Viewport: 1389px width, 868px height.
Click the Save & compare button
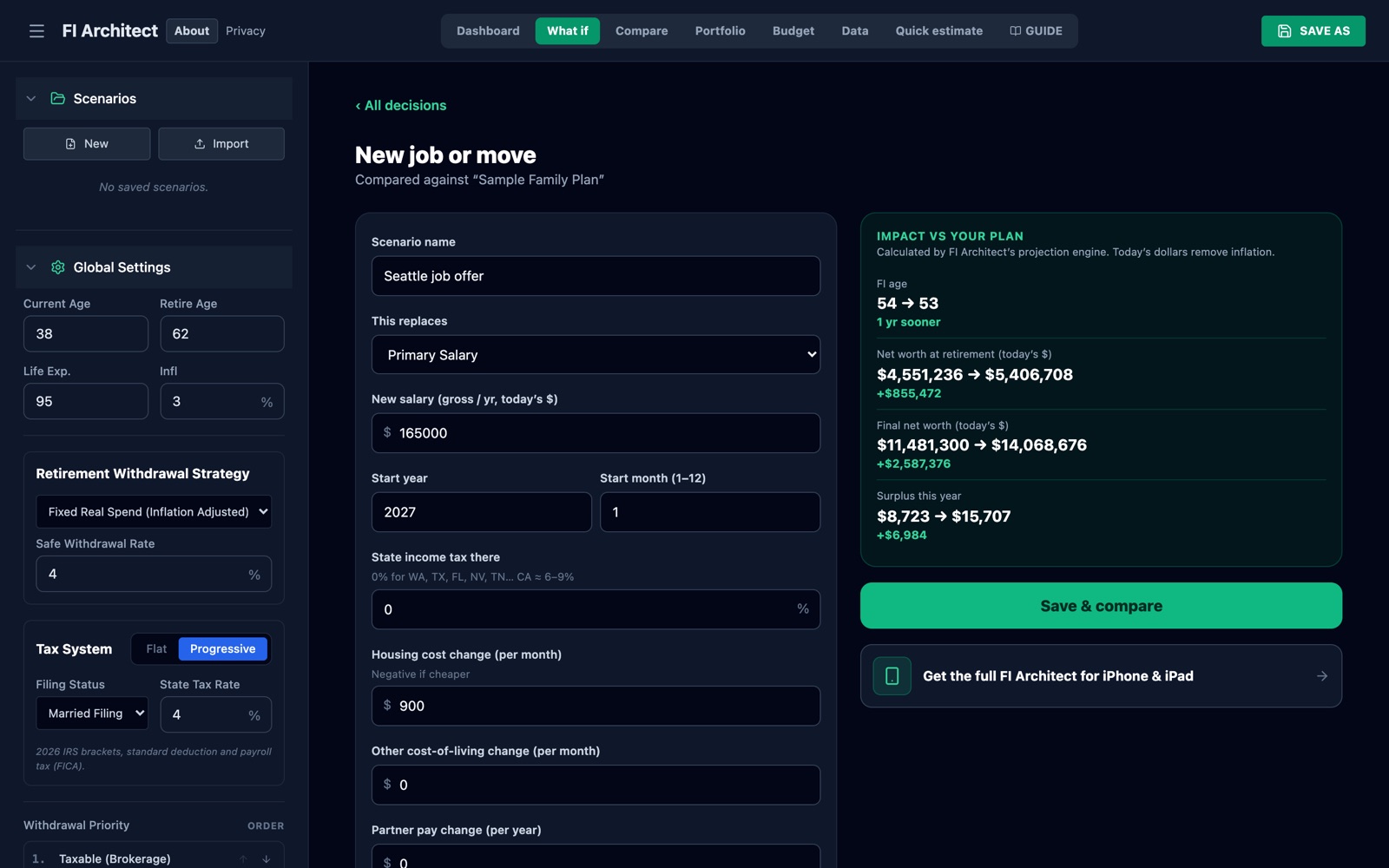coord(1101,606)
